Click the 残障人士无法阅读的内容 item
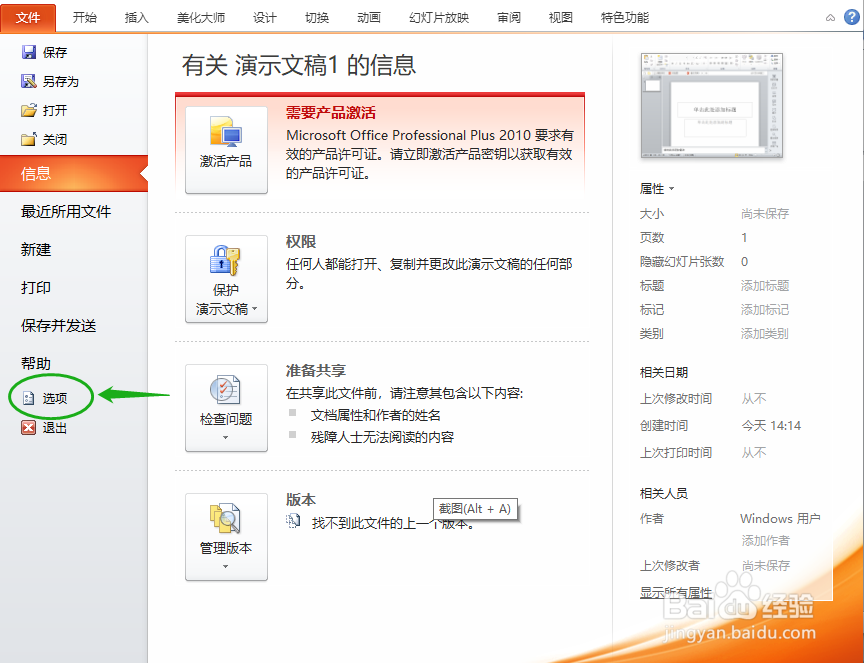 (x=382, y=437)
